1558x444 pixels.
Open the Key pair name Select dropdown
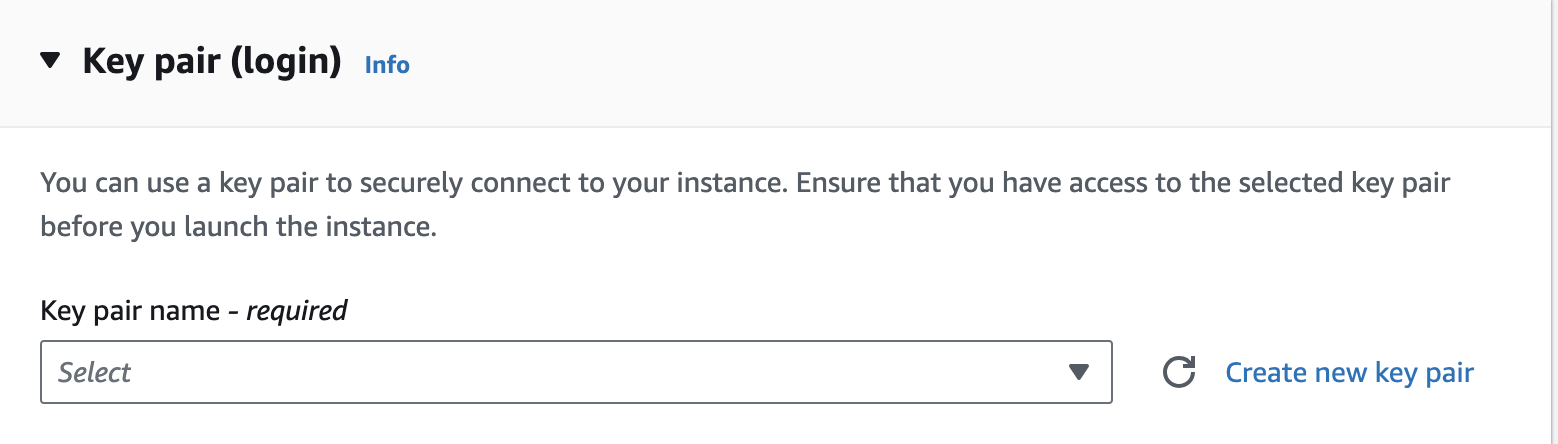(x=576, y=373)
